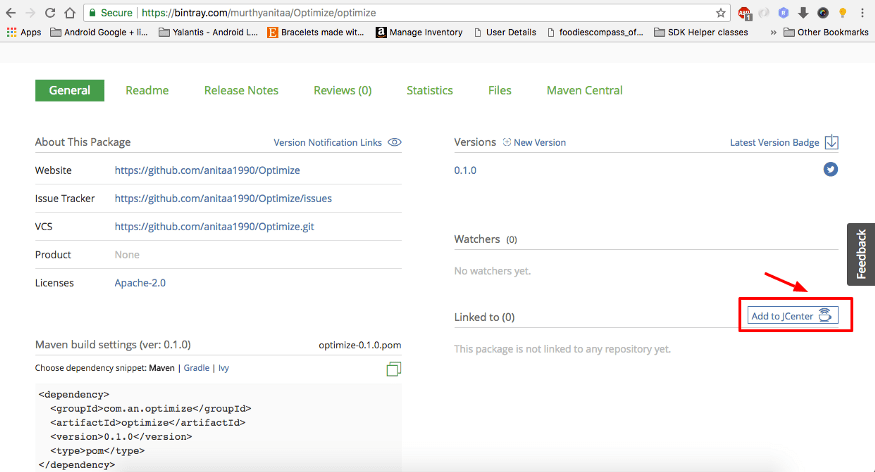Open optimize-0.1.0.pom file link

360,345
